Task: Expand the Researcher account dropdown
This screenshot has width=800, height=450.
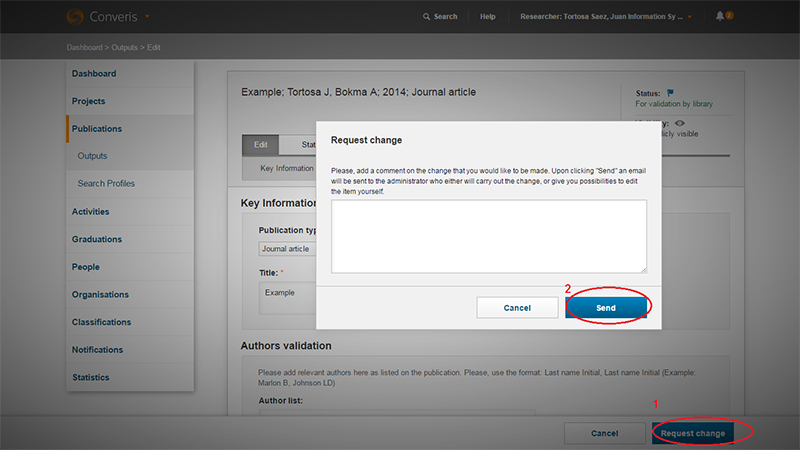Action: point(689,17)
